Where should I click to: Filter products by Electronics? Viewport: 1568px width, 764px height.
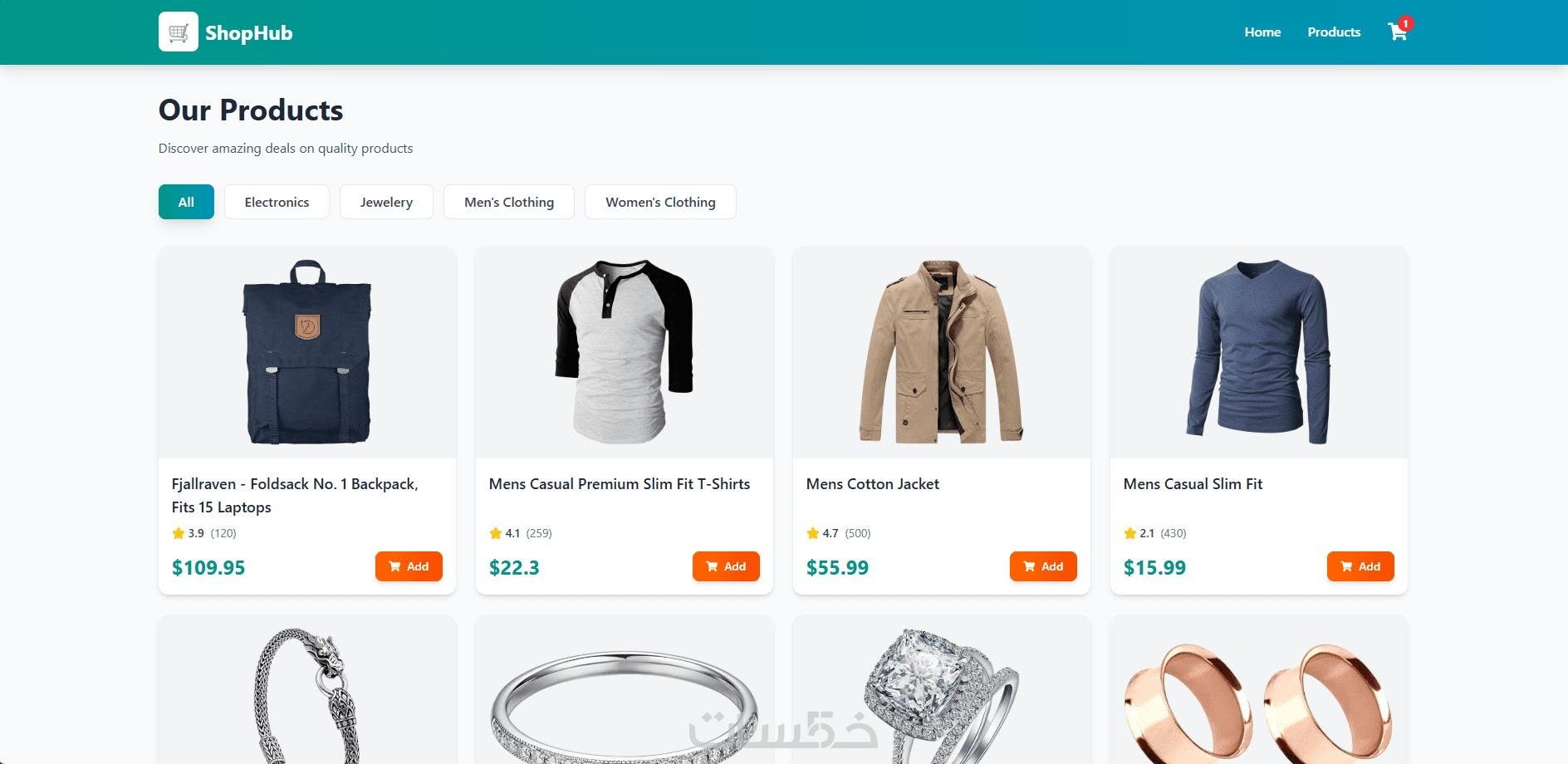tap(277, 202)
